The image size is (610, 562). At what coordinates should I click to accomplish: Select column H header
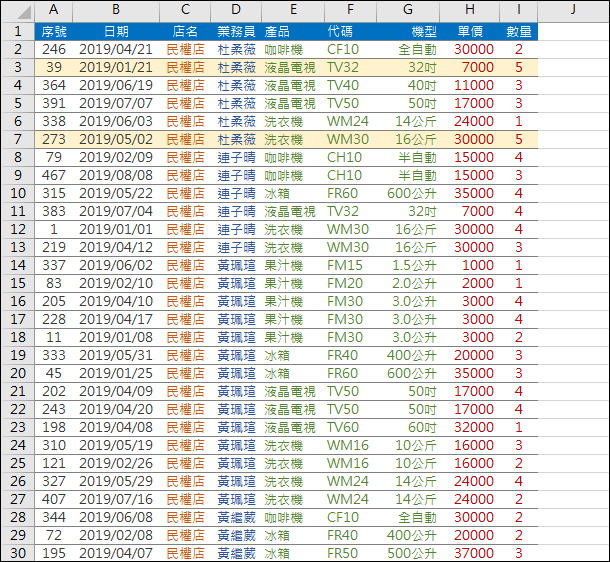[x=470, y=10]
